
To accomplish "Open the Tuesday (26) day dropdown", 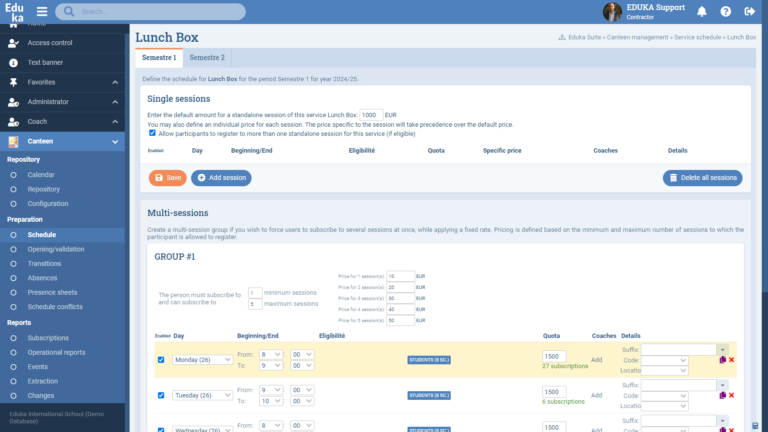I will pos(203,395).
